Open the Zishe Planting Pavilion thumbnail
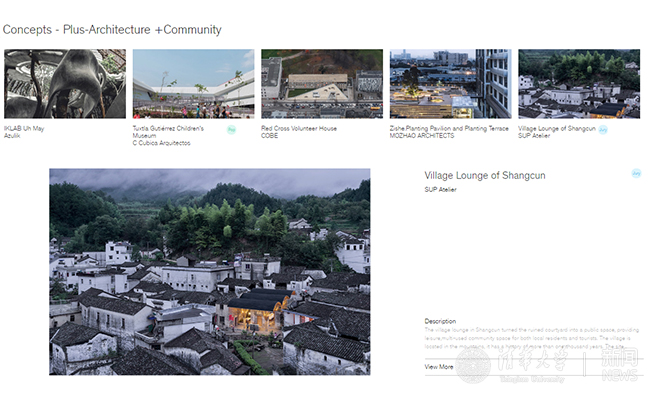The width and height of the screenshot is (650, 400). click(x=450, y=84)
